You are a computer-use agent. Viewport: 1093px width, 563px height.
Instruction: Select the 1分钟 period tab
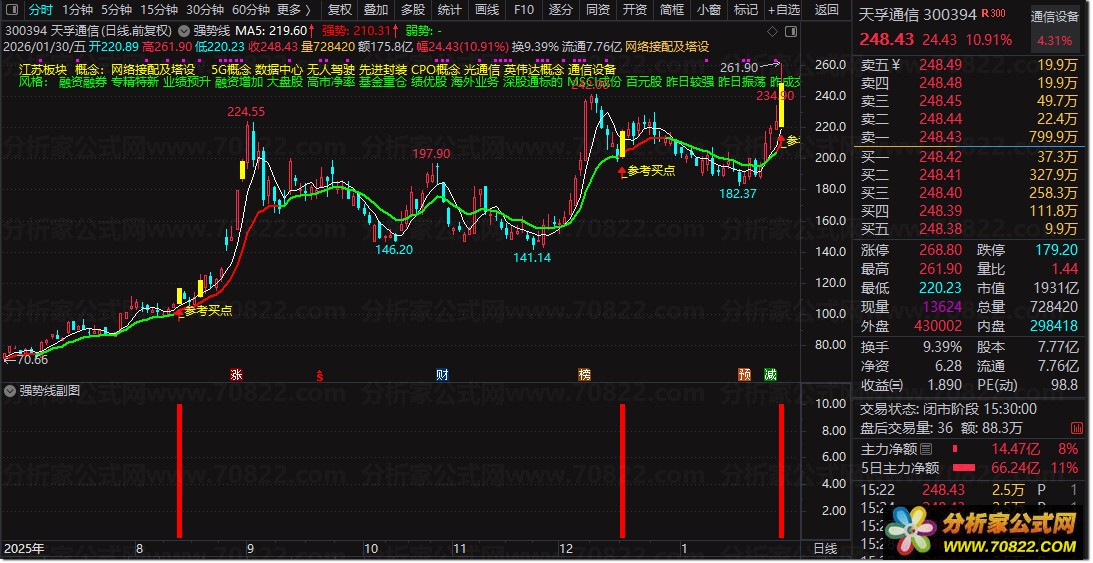[x=77, y=10]
